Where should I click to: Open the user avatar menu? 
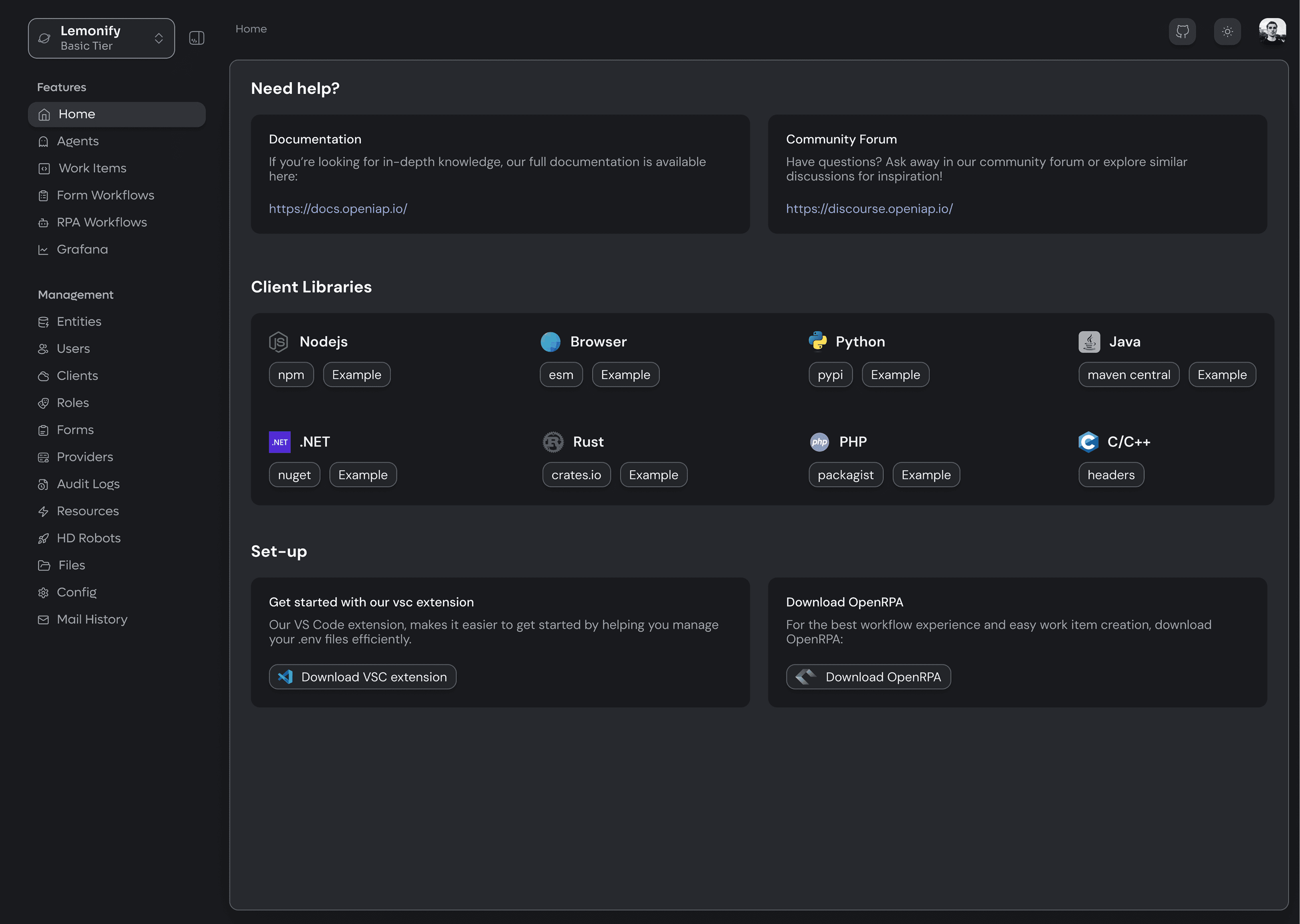1272,31
